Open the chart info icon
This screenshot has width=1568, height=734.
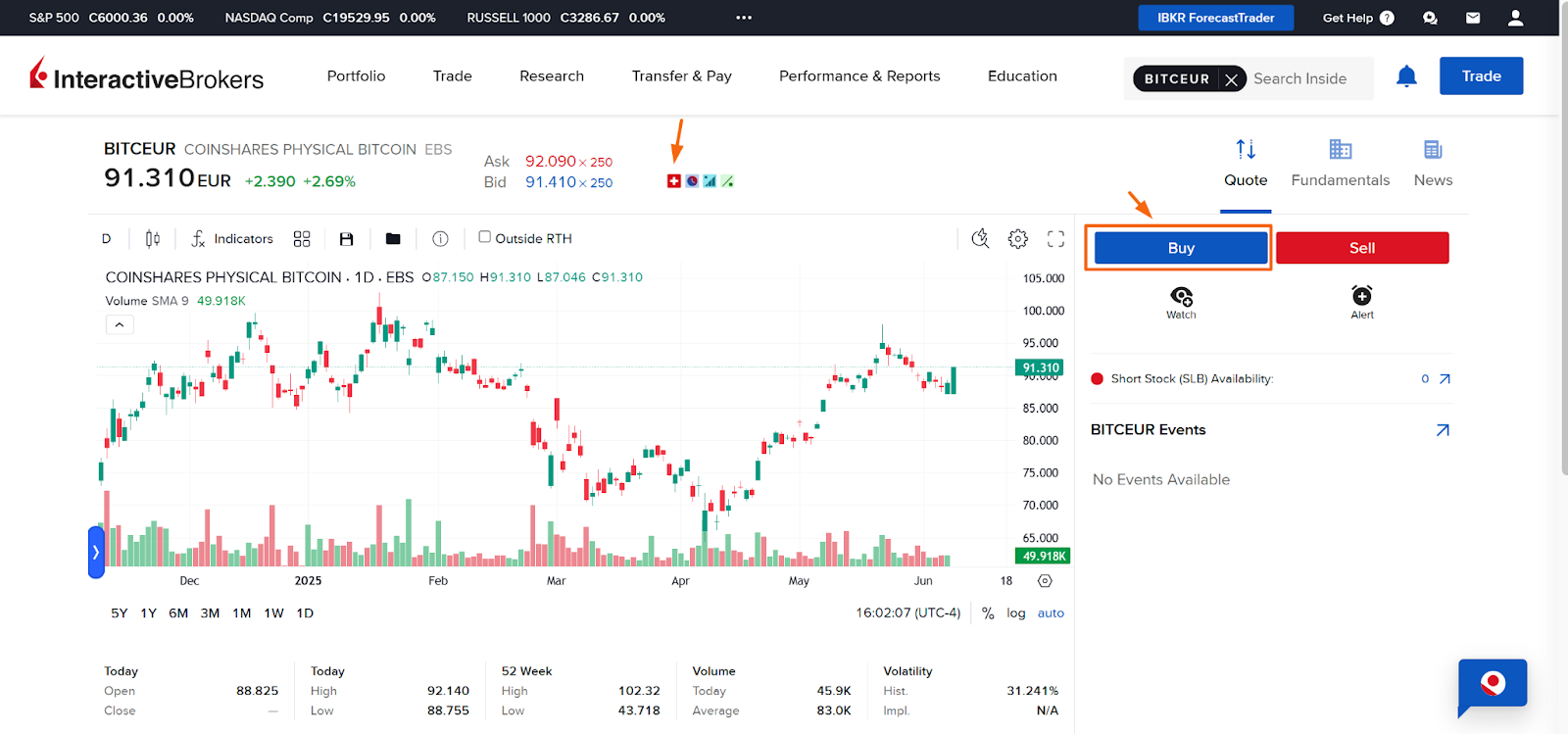[440, 238]
